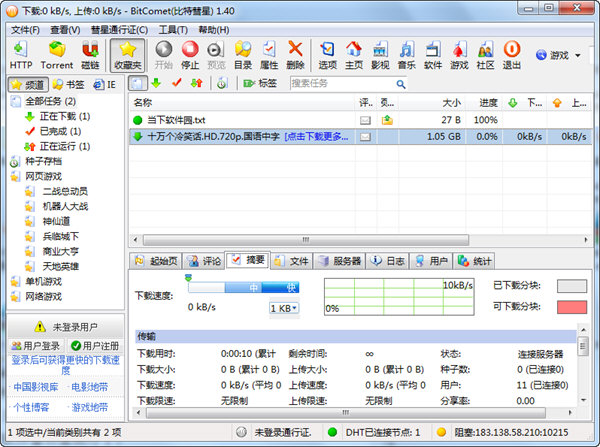Open the 彗星通行证(C) menu
Image resolution: width=600 pixels, height=447 pixels.
coord(119,30)
